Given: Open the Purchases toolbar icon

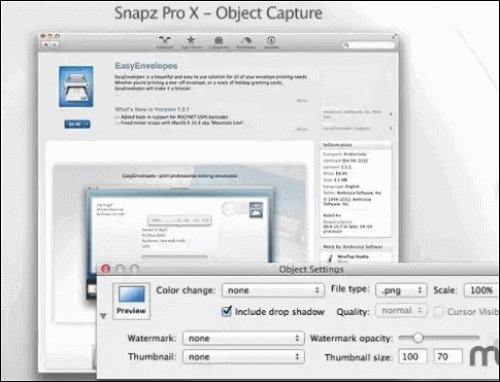Looking at the screenshot, I should [246, 42].
